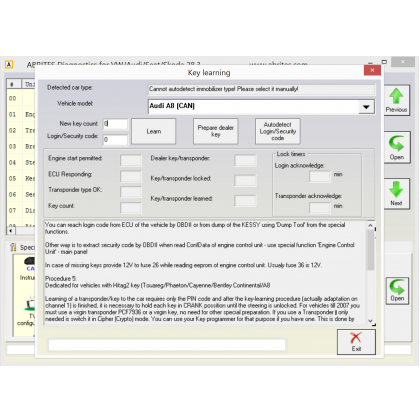Click the lower Open icon in main window

point(397,290)
